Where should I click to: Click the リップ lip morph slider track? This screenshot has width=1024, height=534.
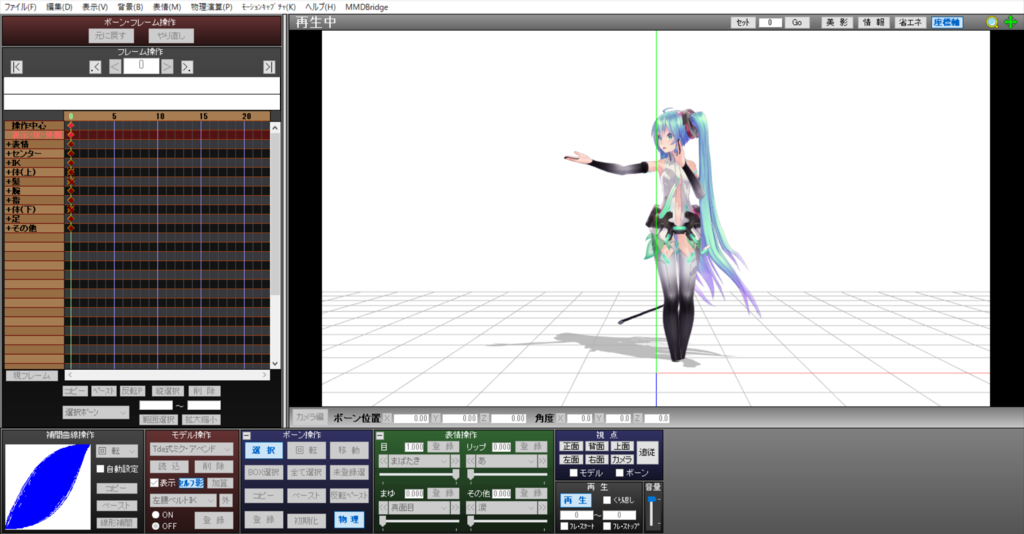coord(506,474)
